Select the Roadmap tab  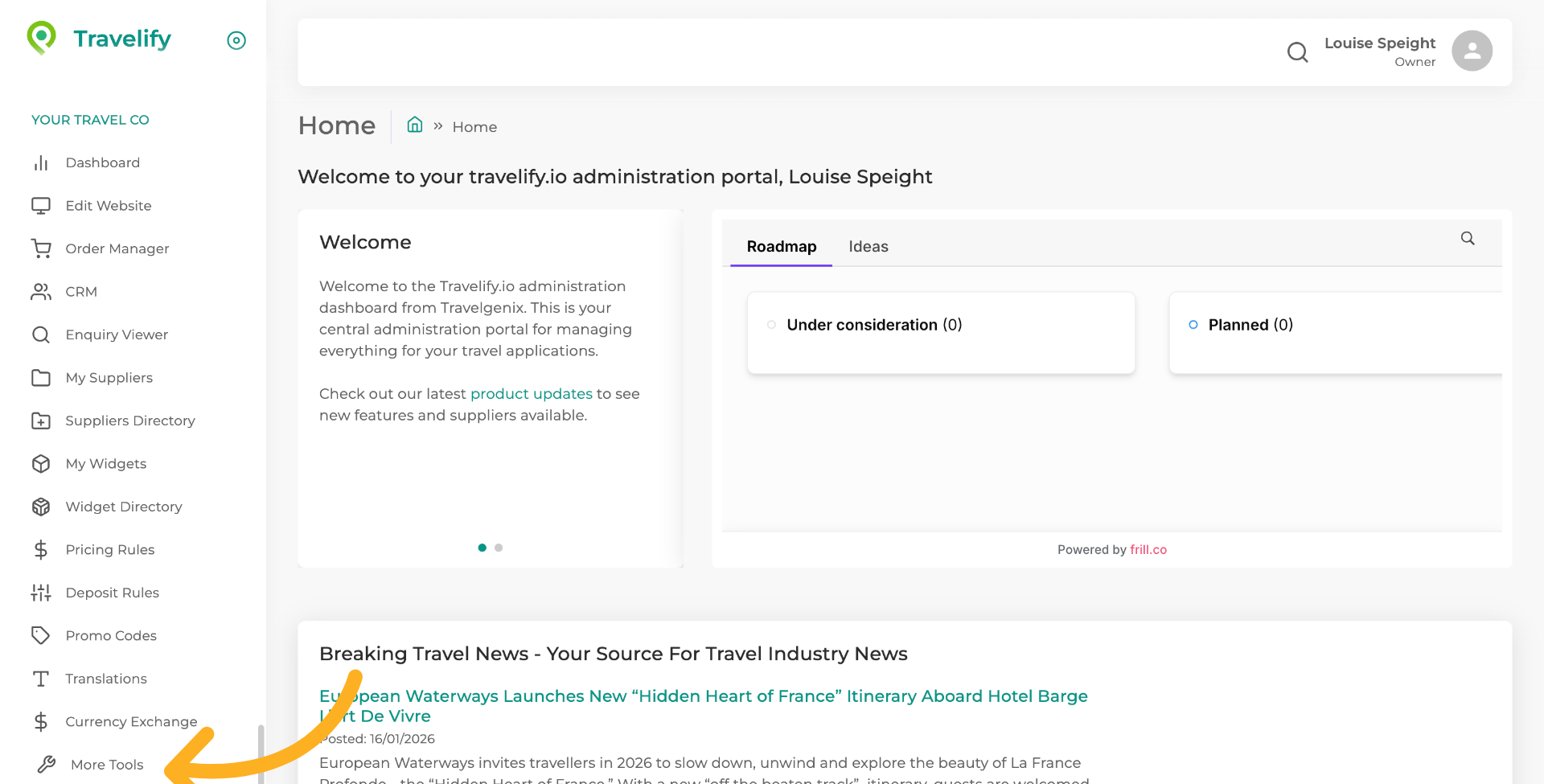(x=781, y=247)
